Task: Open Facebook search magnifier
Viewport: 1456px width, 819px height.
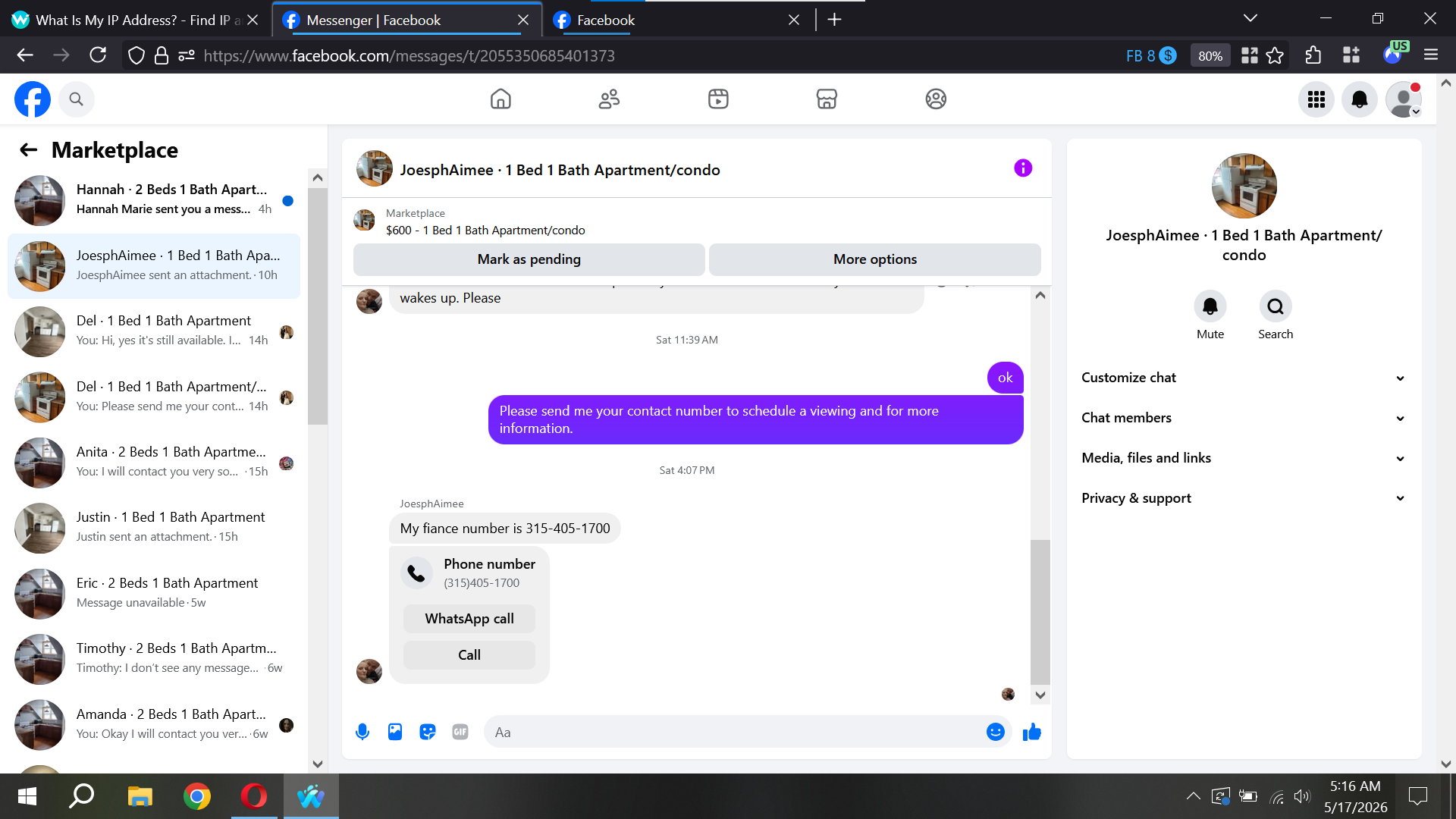Action: pyautogui.click(x=76, y=99)
